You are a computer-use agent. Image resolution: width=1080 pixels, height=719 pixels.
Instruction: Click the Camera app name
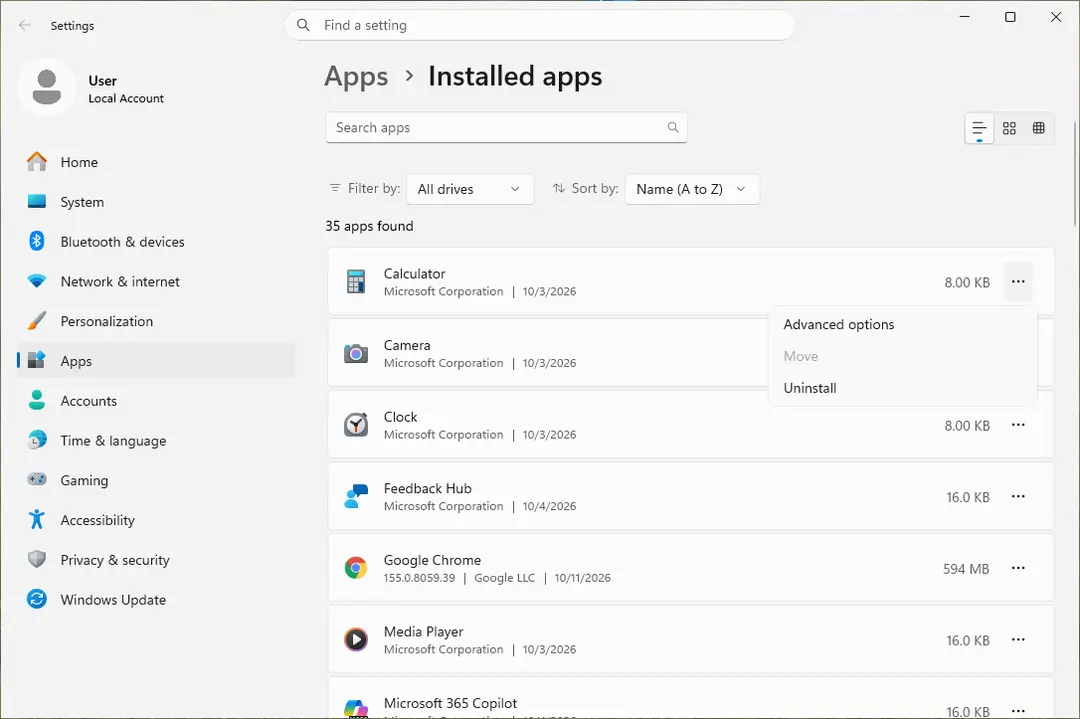pyautogui.click(x=407, y=345)
